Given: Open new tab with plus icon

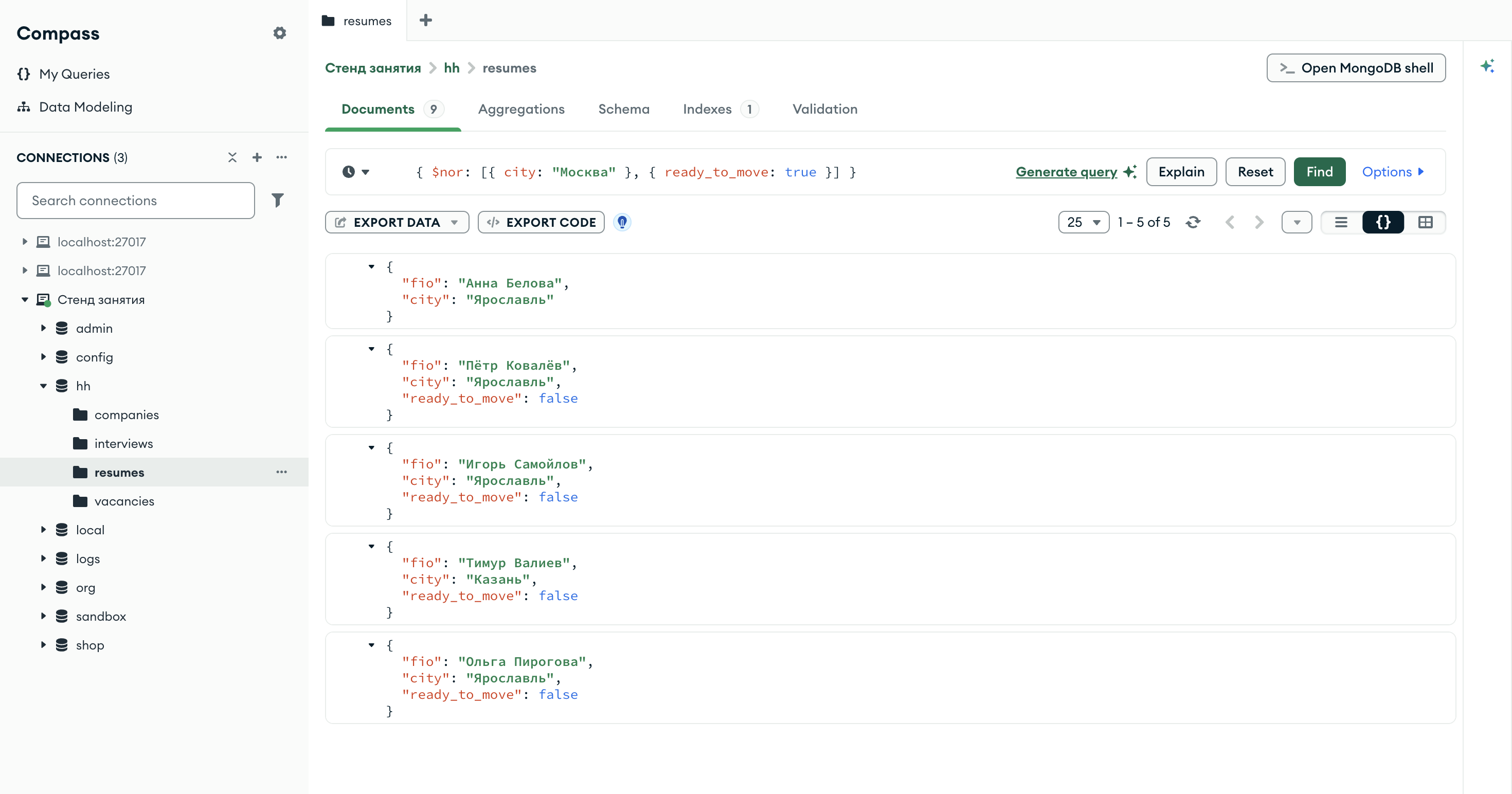Looking at the screenshot, I should 425,21.
